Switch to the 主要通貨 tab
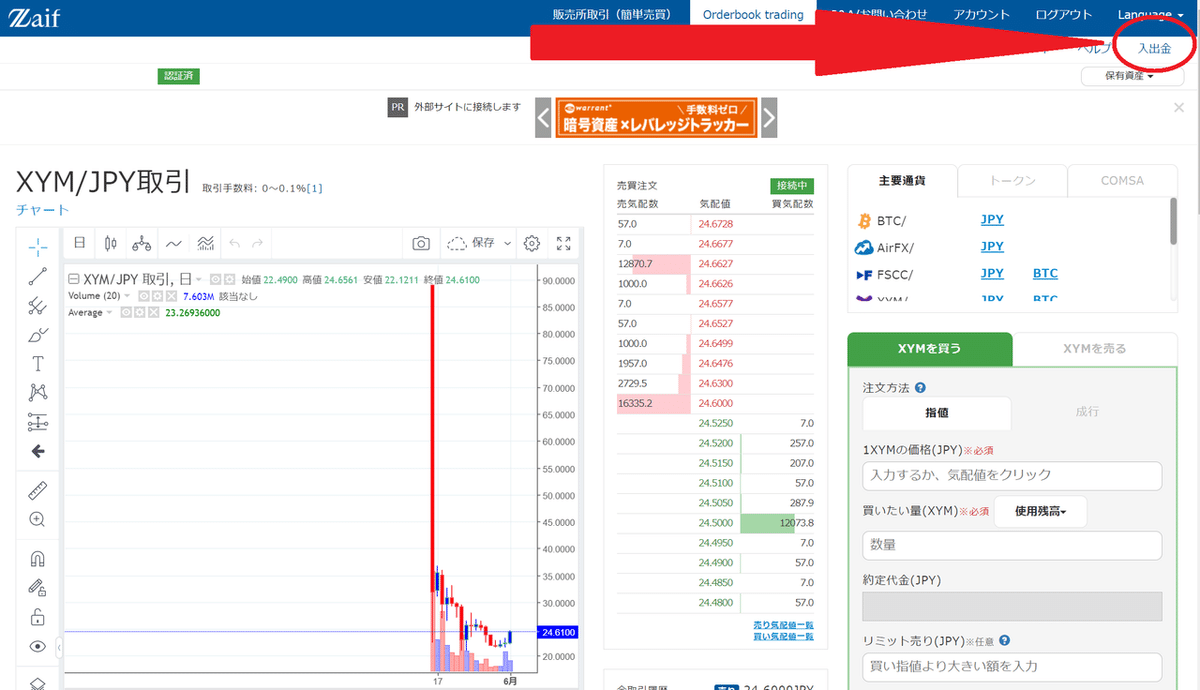 tap(902, 181)
